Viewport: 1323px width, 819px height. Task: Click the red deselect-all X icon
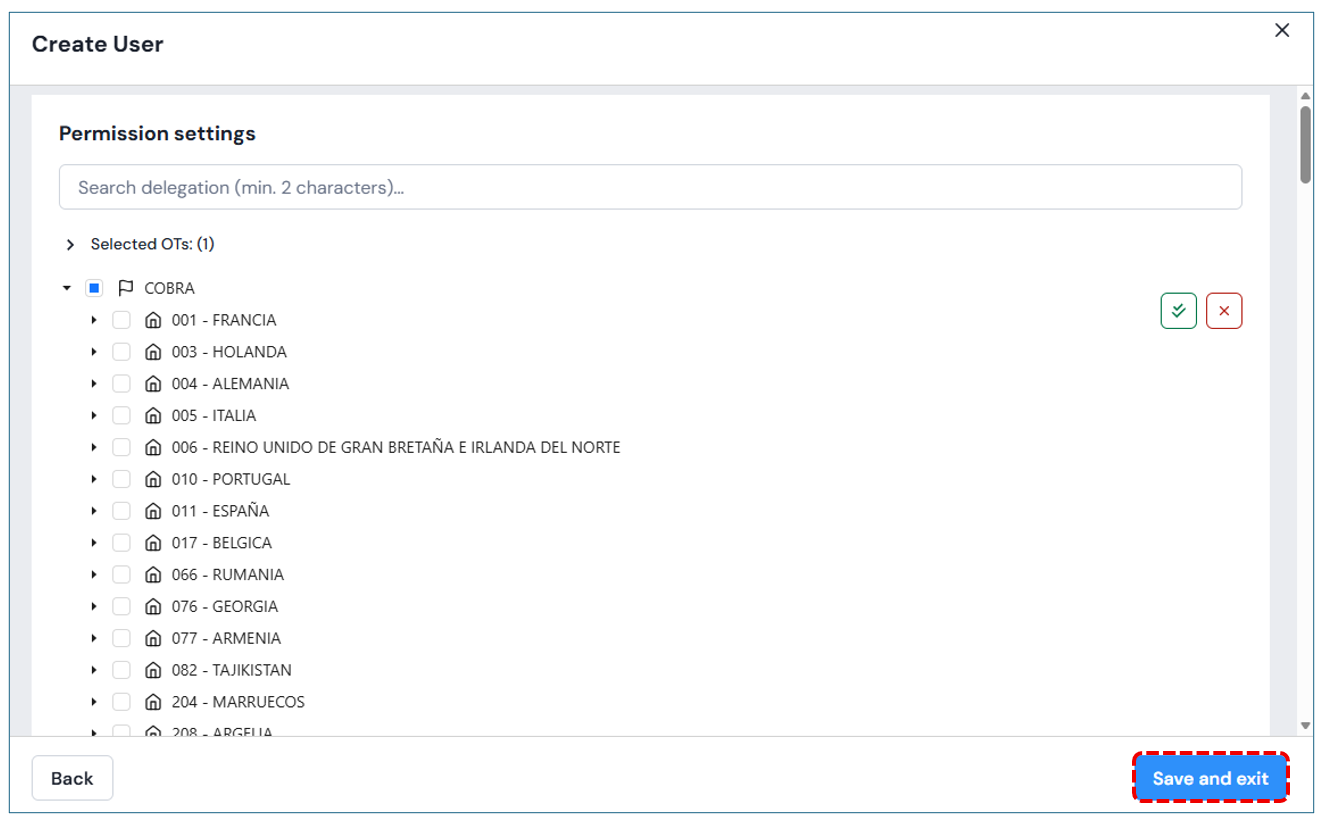[1224, 311]
